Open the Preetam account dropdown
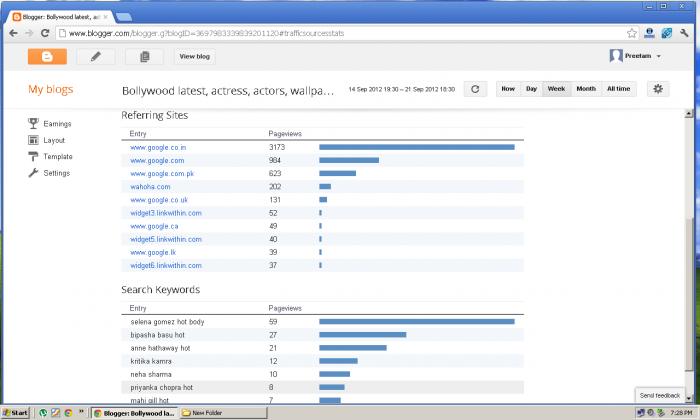 coord(635,56)
